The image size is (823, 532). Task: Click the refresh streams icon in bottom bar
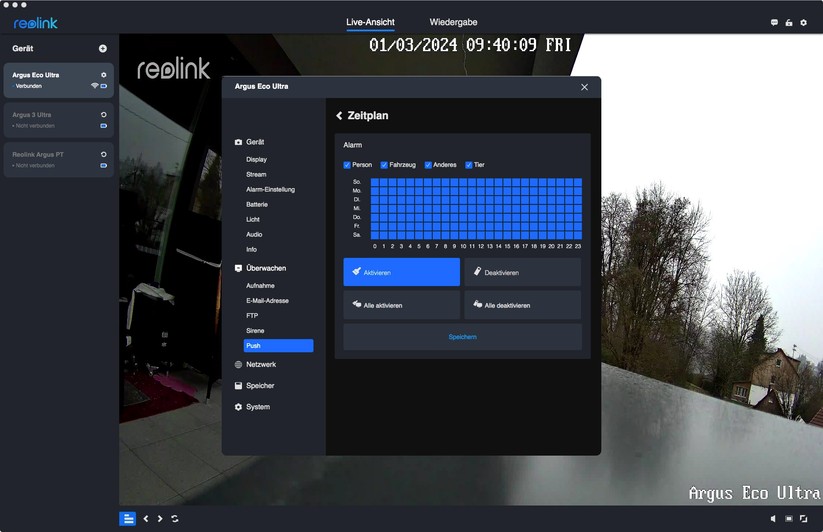[x=175, y=519]
